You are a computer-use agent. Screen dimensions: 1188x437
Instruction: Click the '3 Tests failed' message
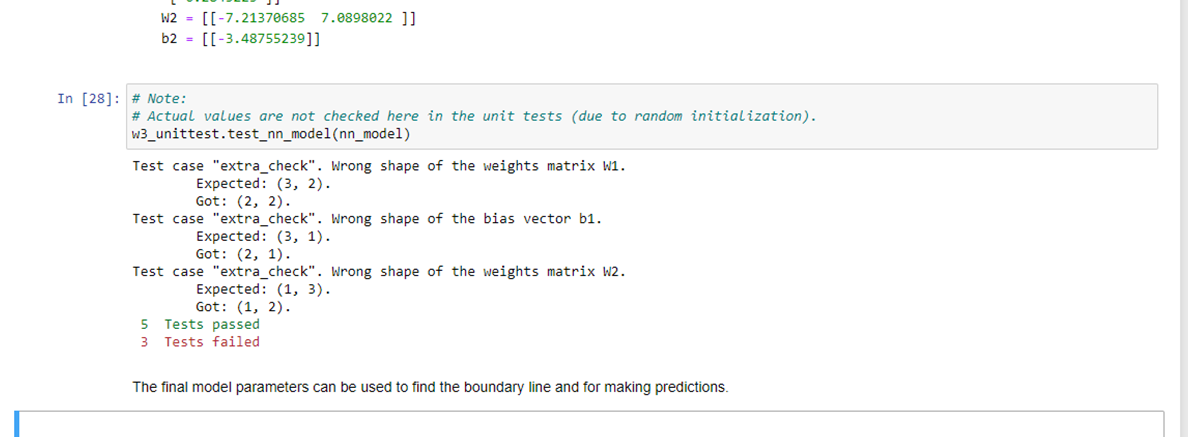pos(200,342)
